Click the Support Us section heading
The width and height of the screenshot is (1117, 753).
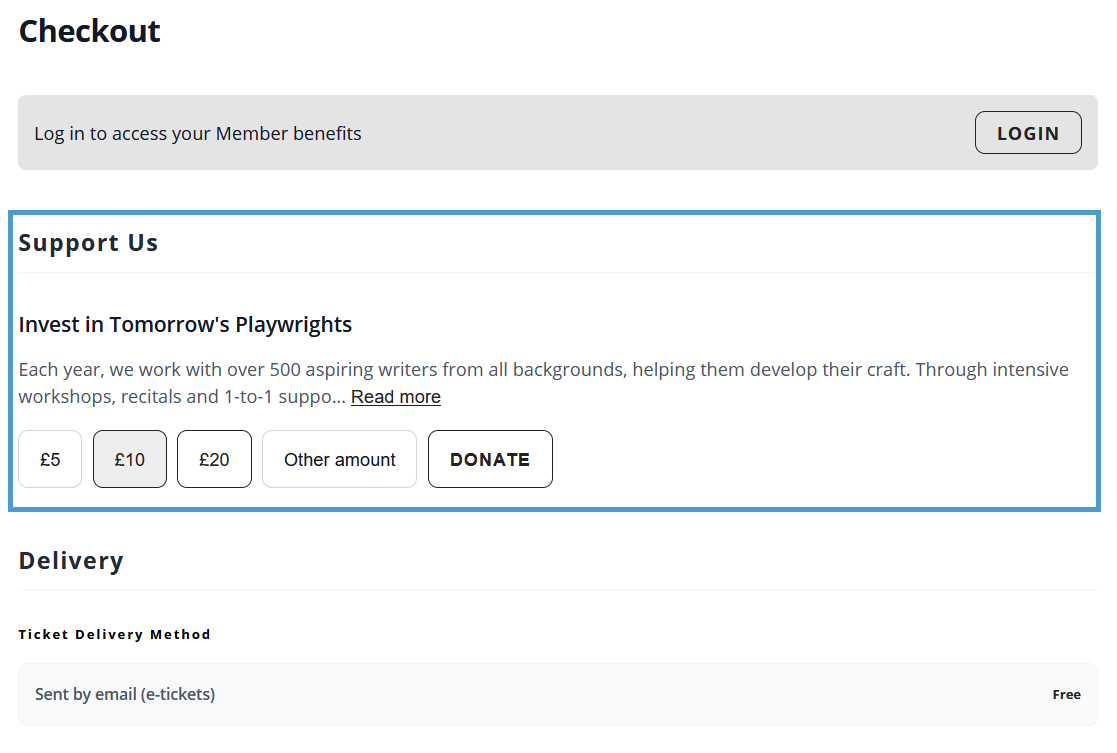pos(88,243)
